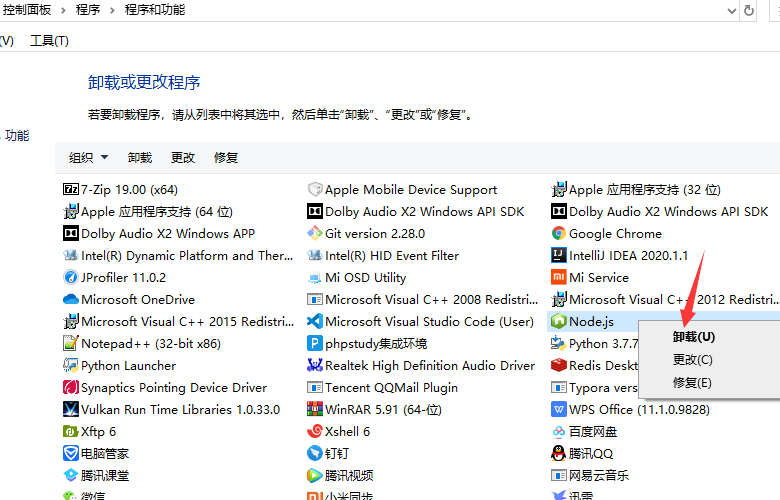780x500 pixels.
Task: Select Microsoft Visual C++ 2008 Redistributable entry
Action: coord(423,300)
